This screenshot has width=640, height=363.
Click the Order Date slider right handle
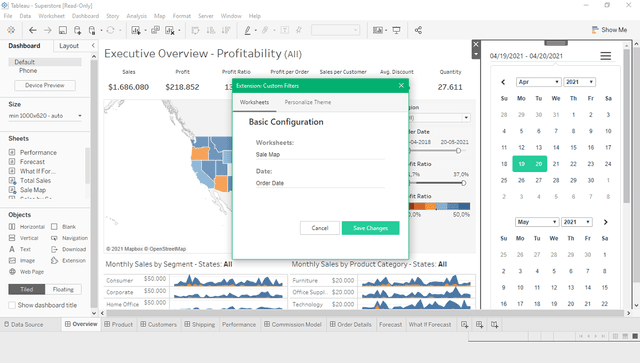458,151
